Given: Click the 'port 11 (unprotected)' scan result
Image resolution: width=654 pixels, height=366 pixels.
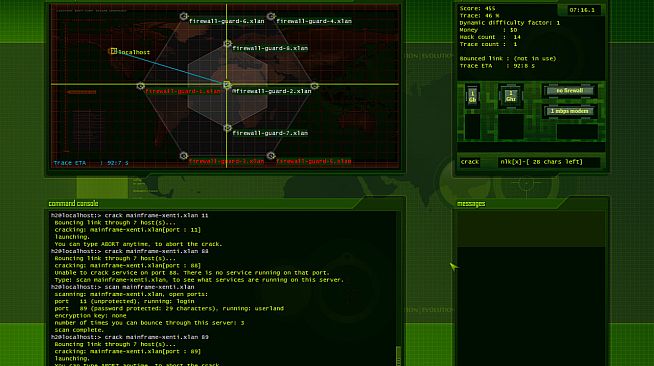Looking at the screenshot, I should tap(124, 301).
